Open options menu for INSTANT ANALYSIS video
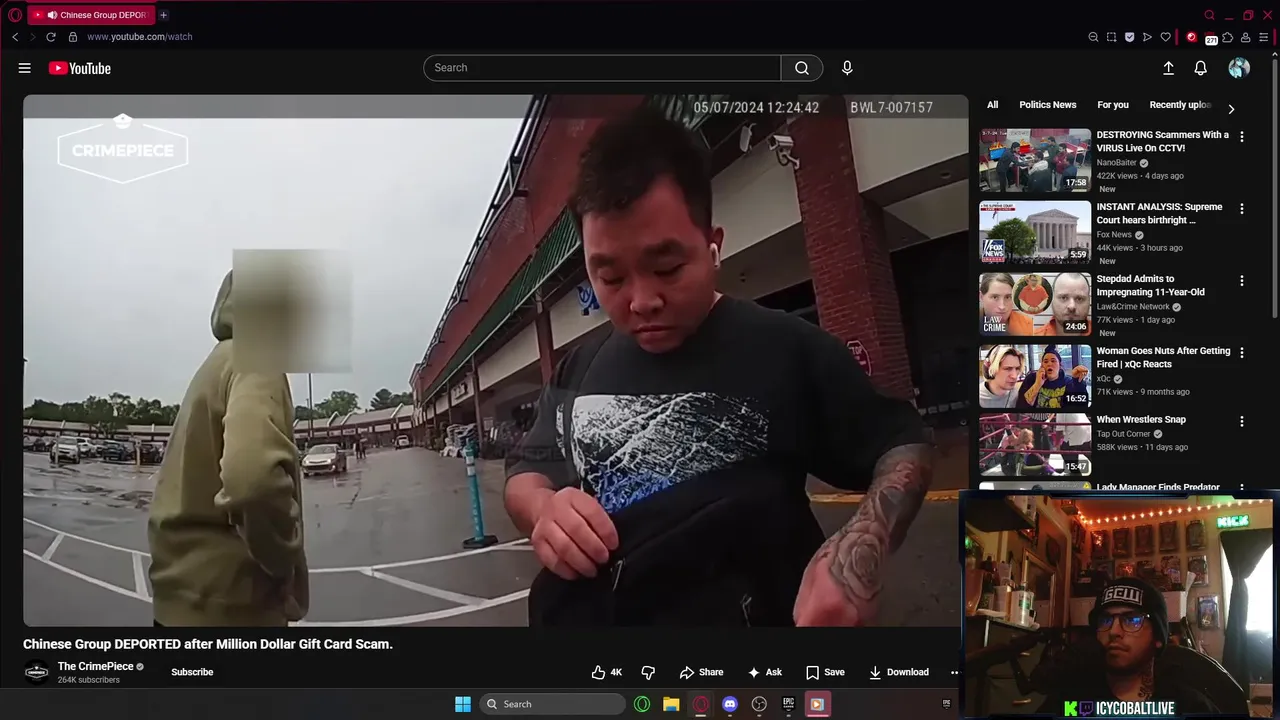Viewport: 1280px width, 720px height. tap(1242, 209)
